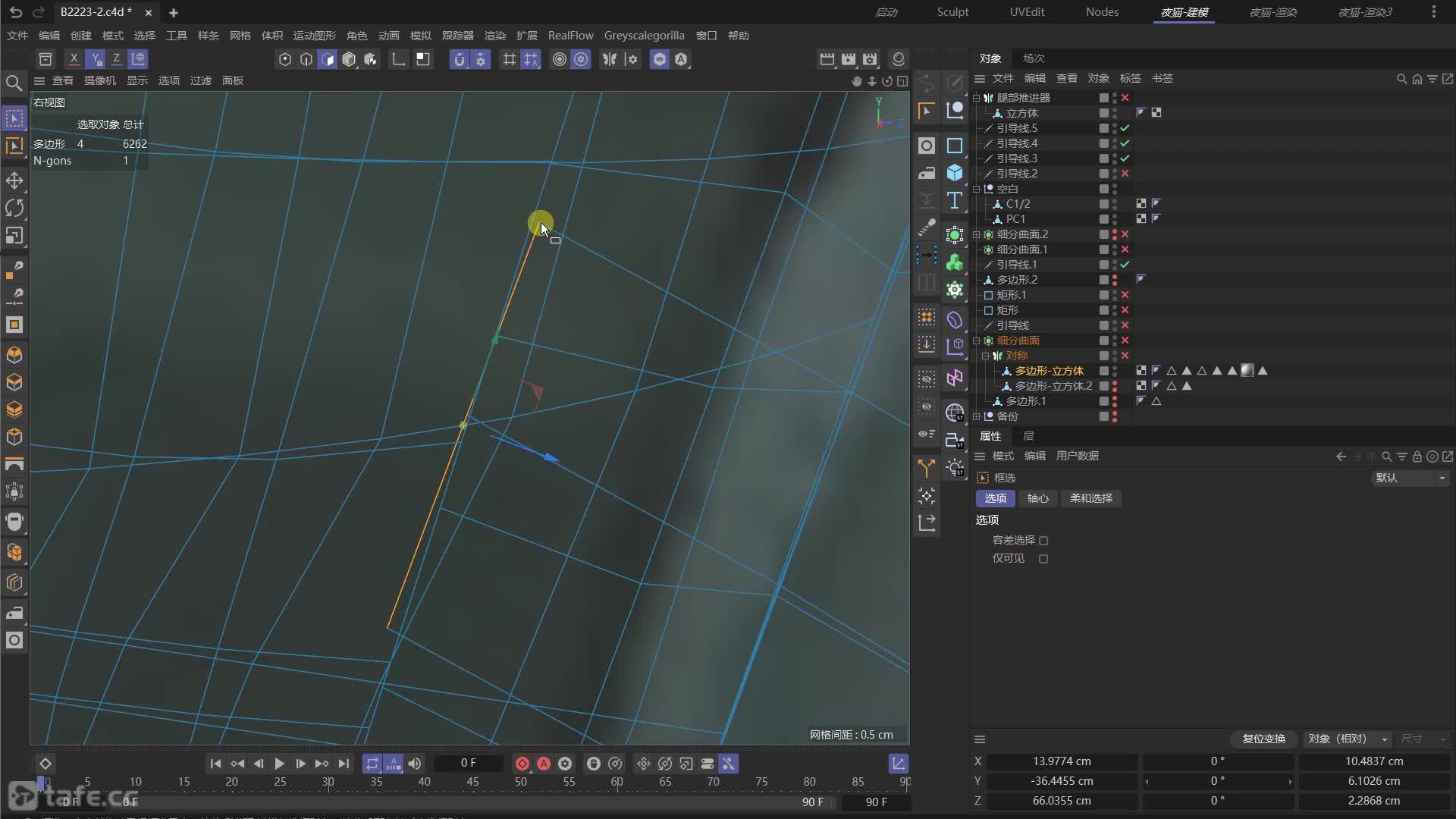Click viewport search magnifier icon
The height and width of the screenshot is (819, 1456).
click(x=14, y=83)
